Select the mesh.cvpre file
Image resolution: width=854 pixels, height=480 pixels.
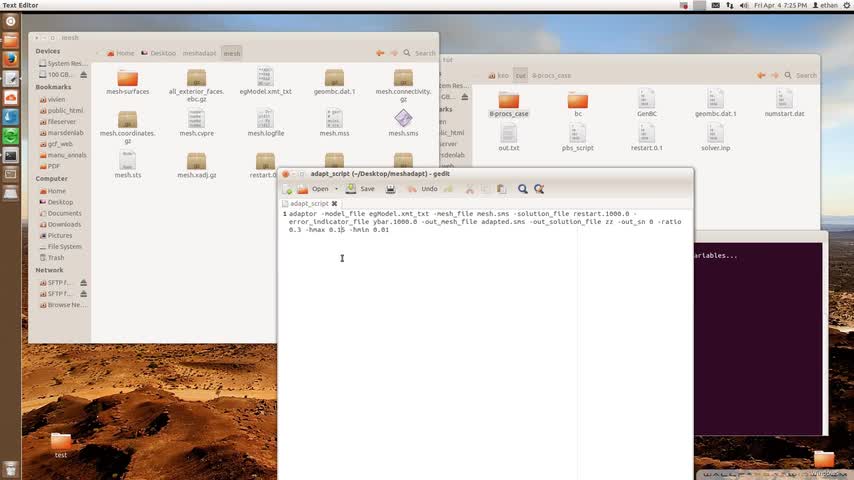pyautogui.click(x=197, y=123)
